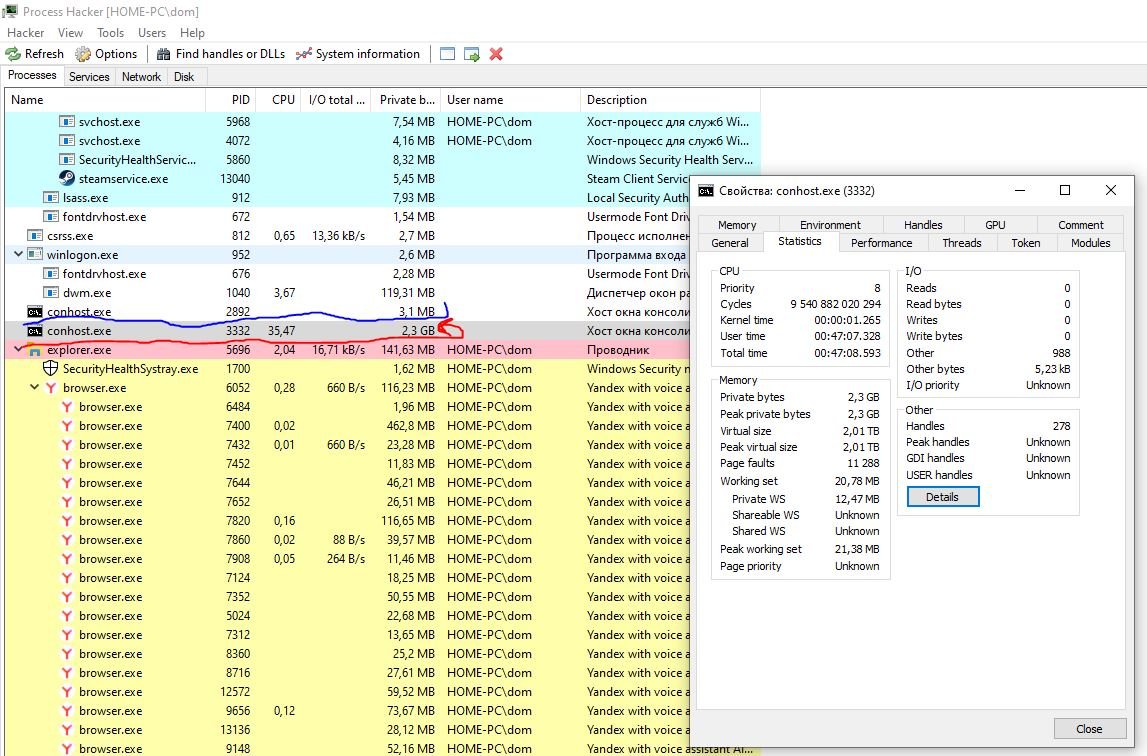
Task: Open System information graph icon
Action: [304, 54]
